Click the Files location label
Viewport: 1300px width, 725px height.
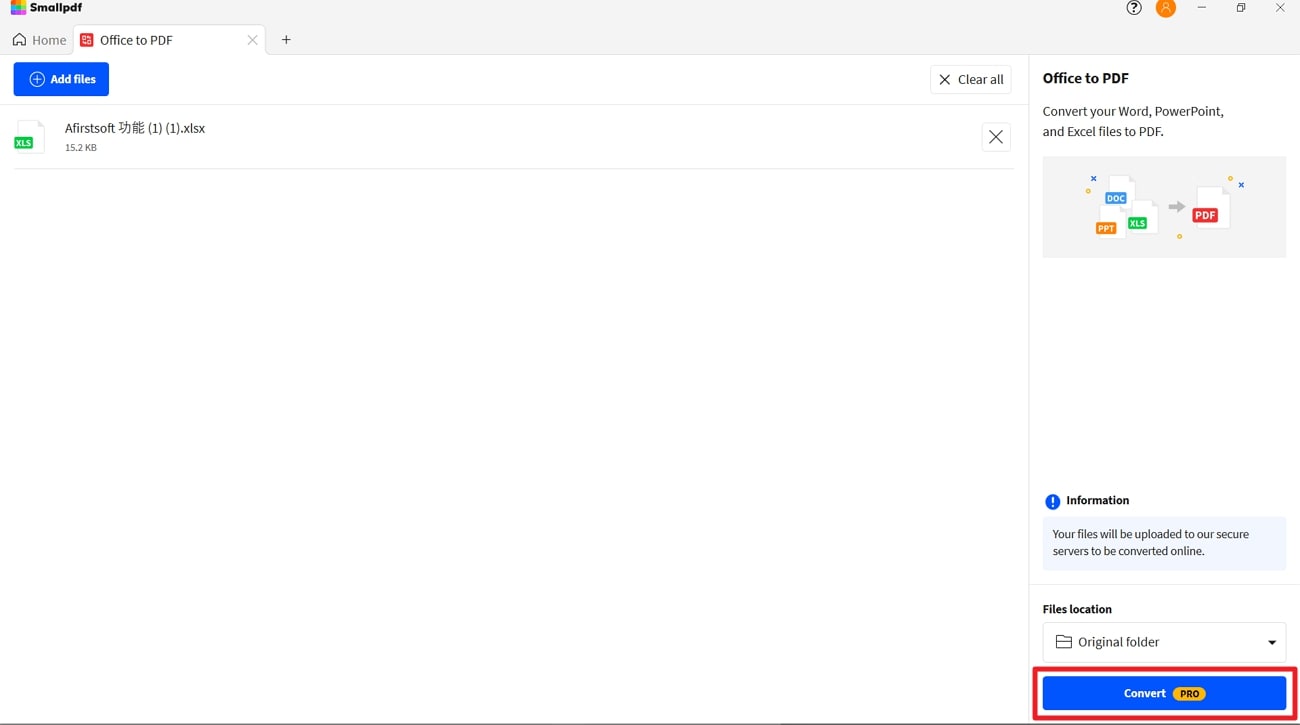coord(1077,609)
